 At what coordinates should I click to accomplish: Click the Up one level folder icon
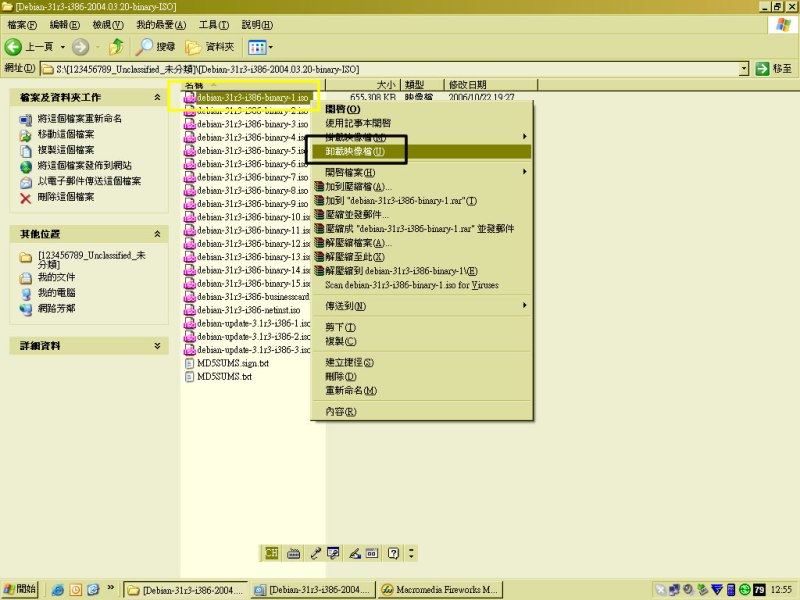point(117,47)
